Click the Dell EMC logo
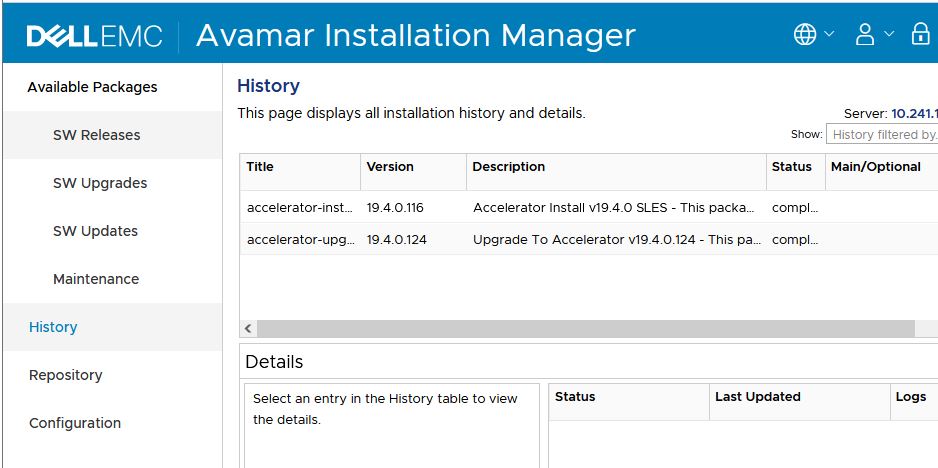Viewport: 938px width, 468px height. click(x=95, y=37)
